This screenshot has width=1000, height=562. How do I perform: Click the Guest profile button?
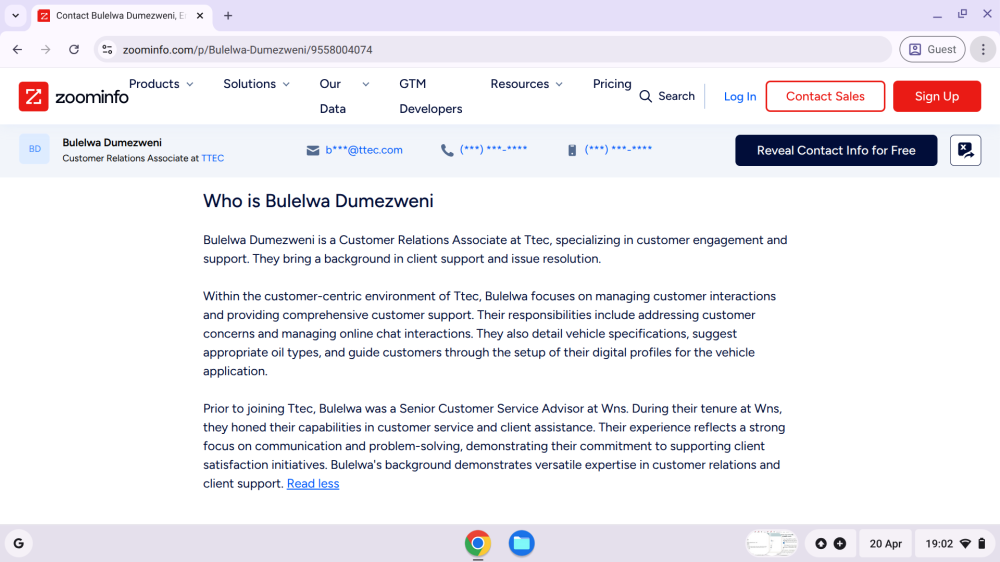coord(932,49)
